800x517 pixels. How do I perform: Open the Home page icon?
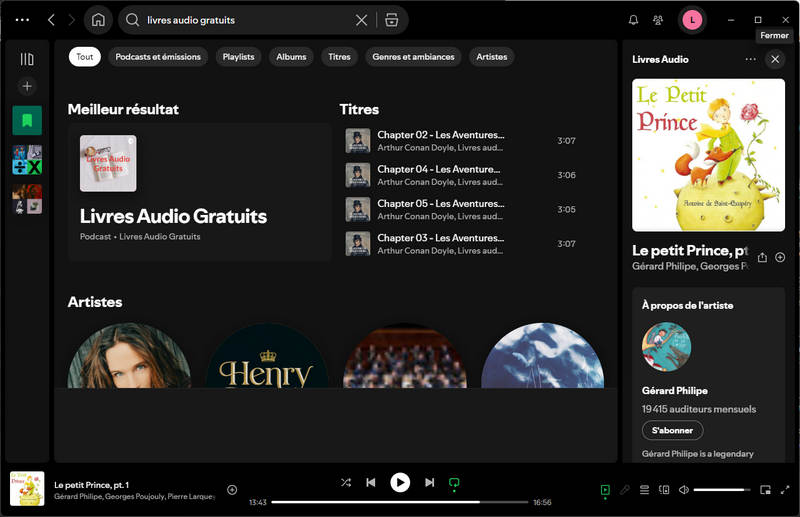[x=98, y=20]
